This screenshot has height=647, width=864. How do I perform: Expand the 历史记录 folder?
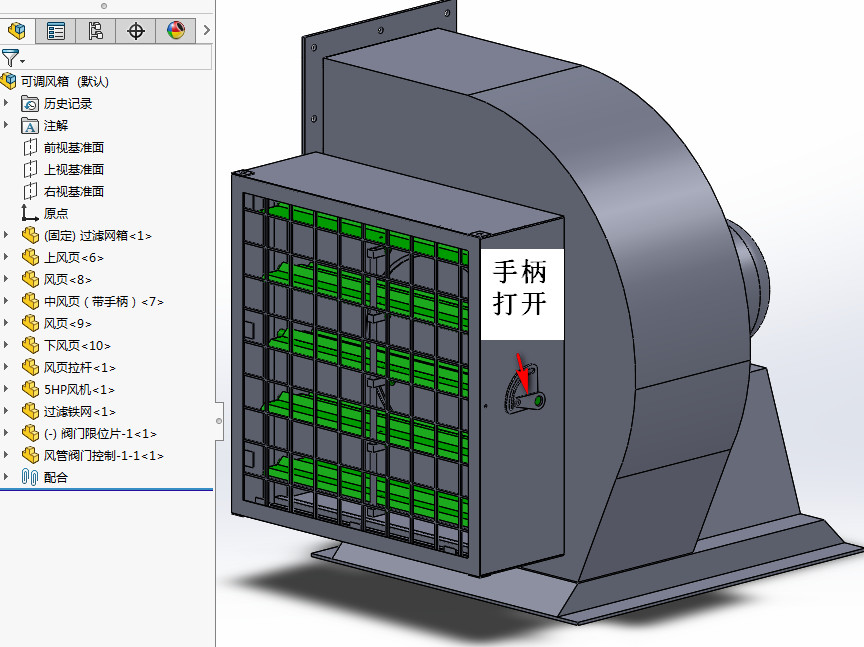click(6, 103)
